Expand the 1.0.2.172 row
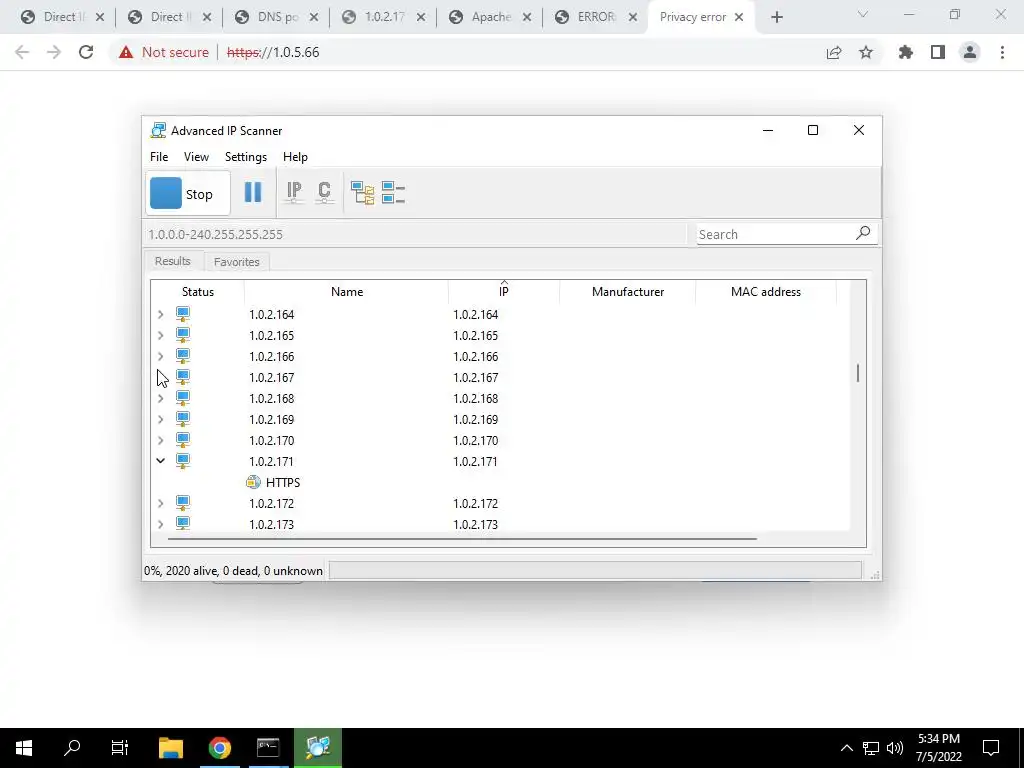Viewport: 1024px width, 768px height. click(x=161, y=504)
